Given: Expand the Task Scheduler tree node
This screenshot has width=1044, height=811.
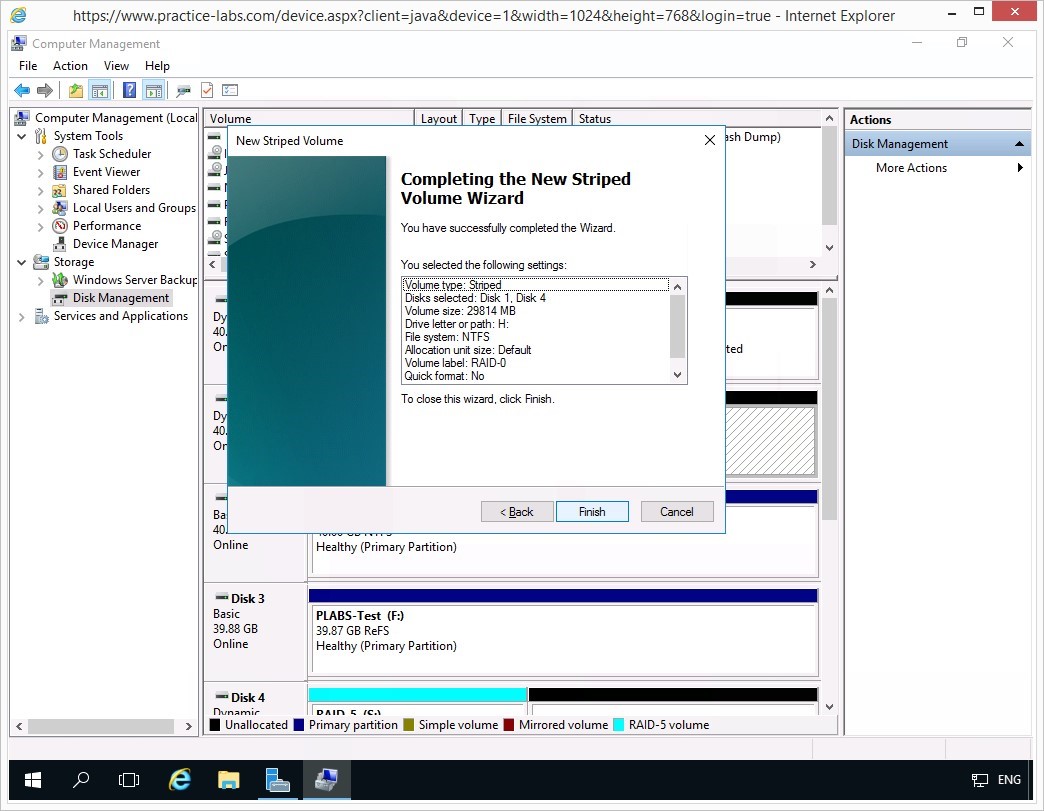Looking at the screenshot, I should tap(40, 155).
